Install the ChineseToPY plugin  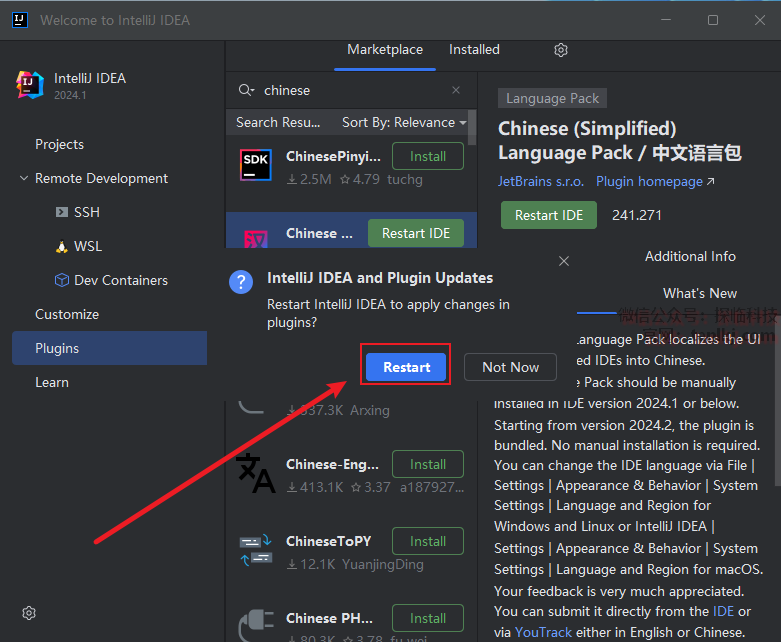coord(427,541)
